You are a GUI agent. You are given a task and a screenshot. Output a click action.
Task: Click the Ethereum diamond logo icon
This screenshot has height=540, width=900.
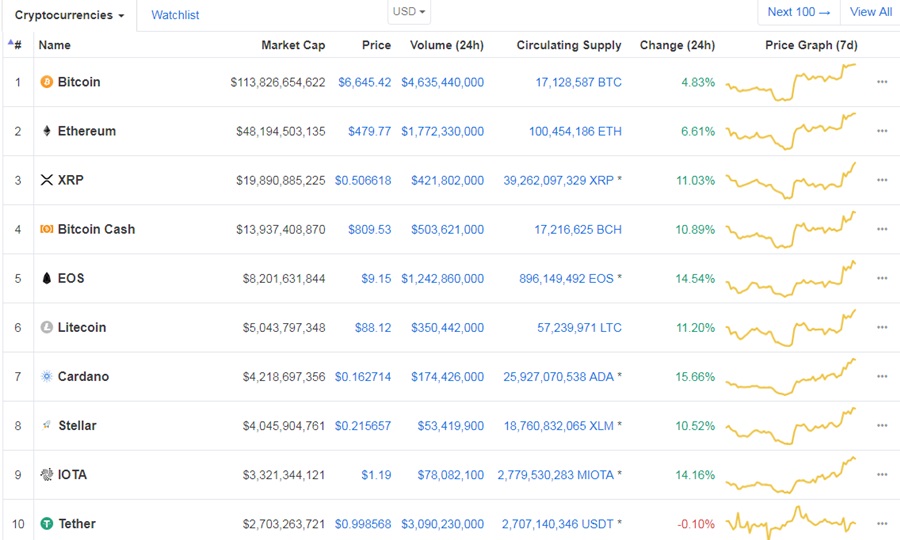(x=46, y=131)
